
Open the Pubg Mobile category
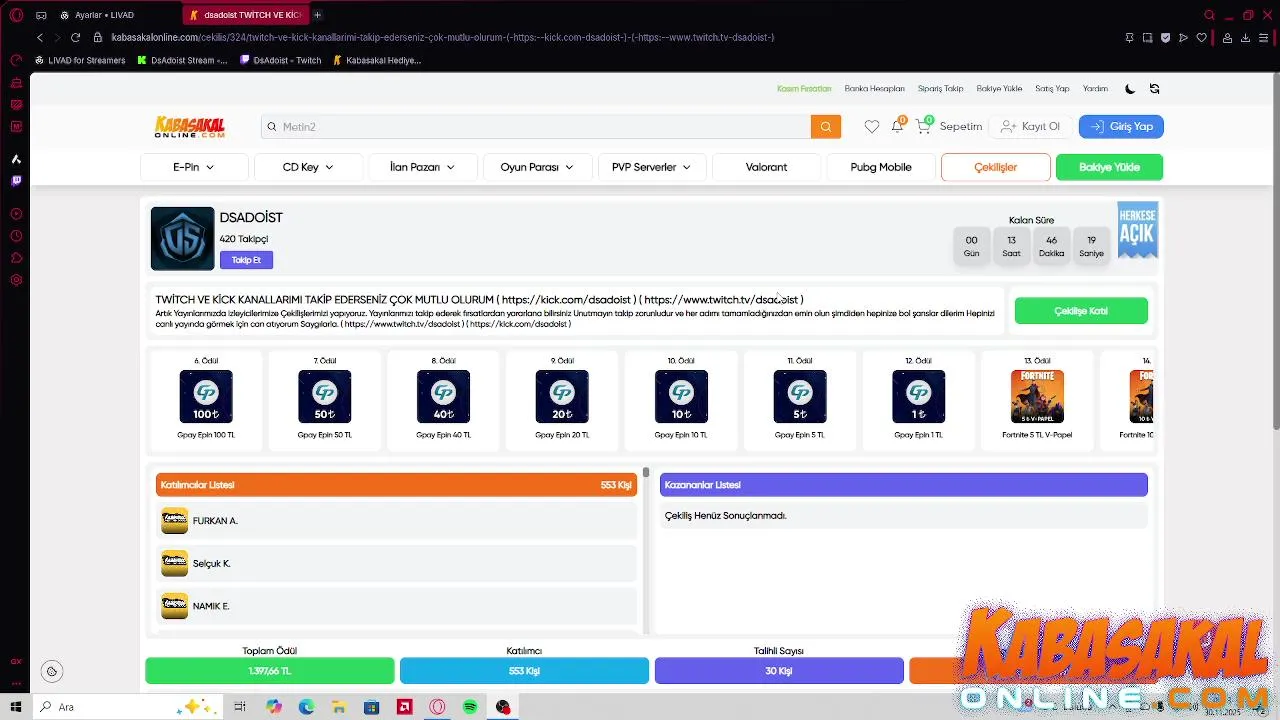coord(881,167)
